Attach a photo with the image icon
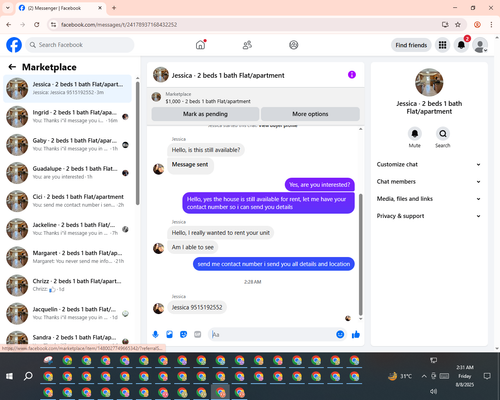The width and height of the screenshot is (500, 400). [169, 334]
